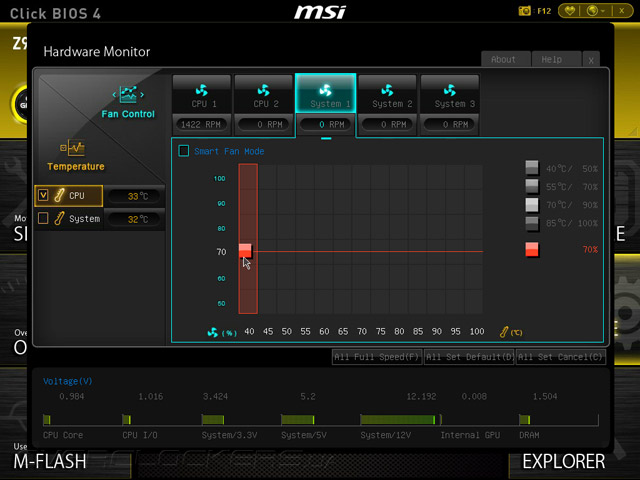Viewport: 640px width, 480px height.
Task: Select the System 2 fan tab
Action: coord(387,94)
